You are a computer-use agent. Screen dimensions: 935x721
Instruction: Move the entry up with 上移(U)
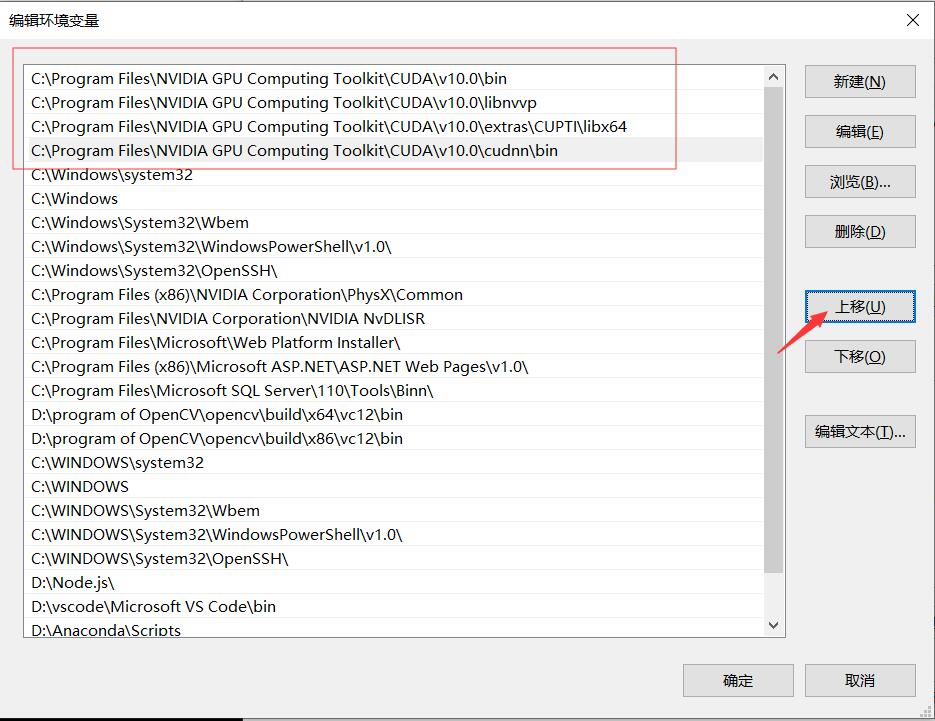point(860,307)
